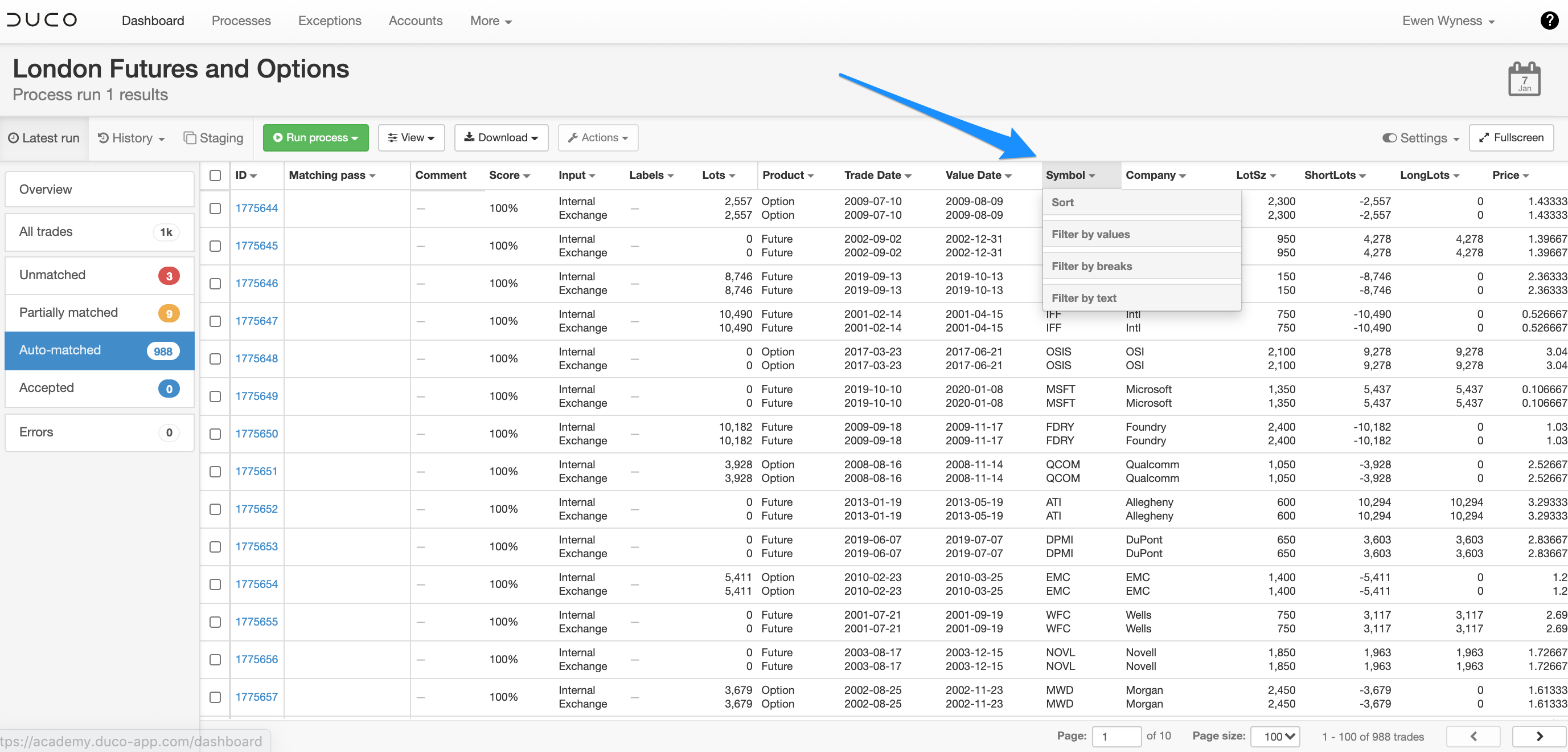Tick the checkbox for trade 1775653
Image resolution: width=1568 pixels, height=752 pixels.
(x=215, y=547)
